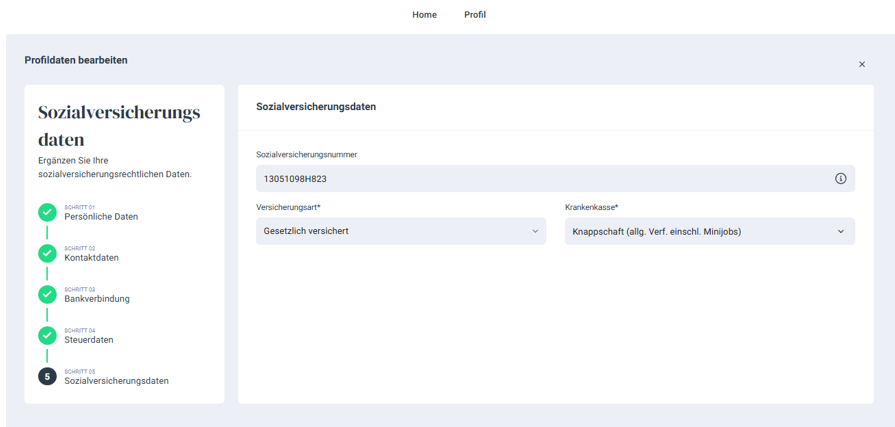The height and width of the screenshot is (427, 895).
Task: Go to the Home menu item
Action: click(x=424, y=15)
